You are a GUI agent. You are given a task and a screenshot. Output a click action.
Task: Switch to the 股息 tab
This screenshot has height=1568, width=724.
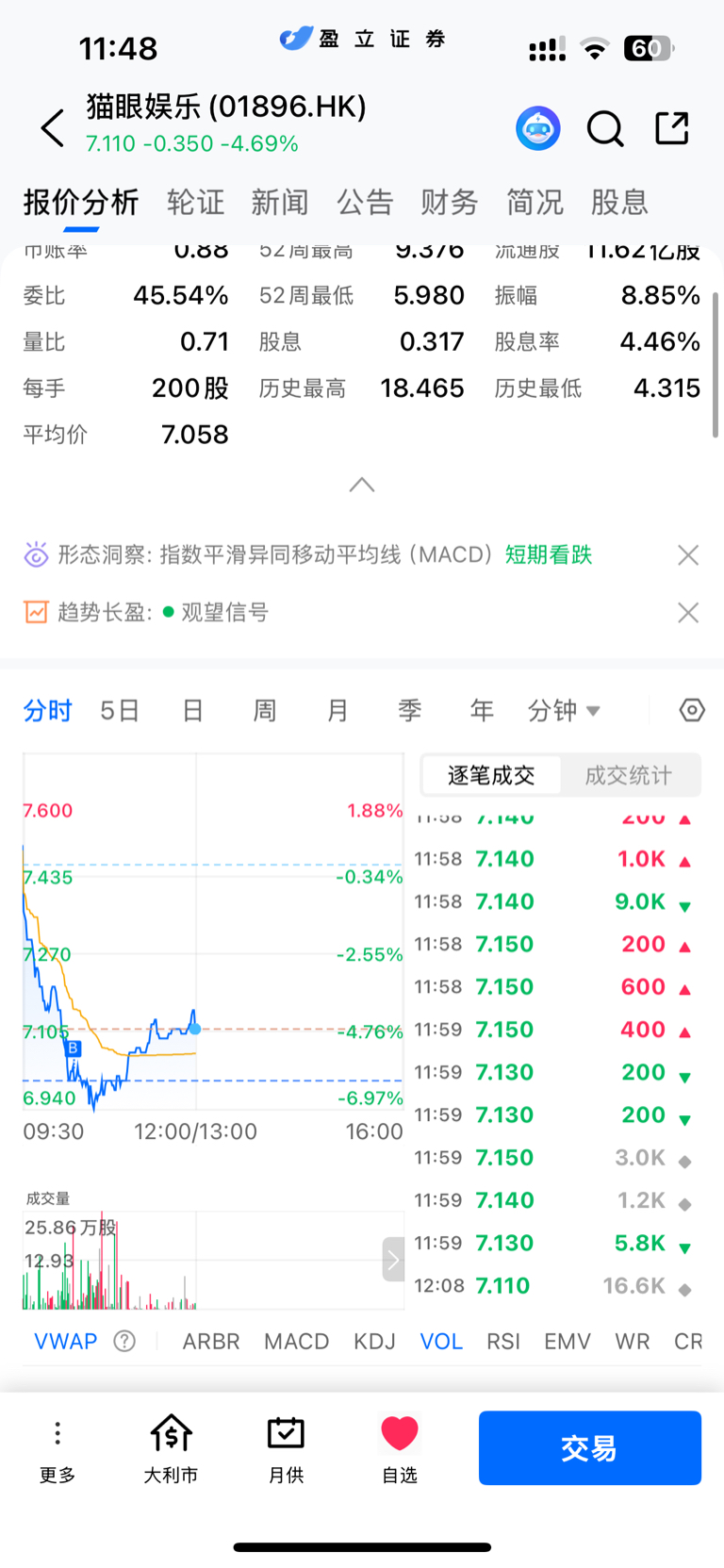click(619, 202)
